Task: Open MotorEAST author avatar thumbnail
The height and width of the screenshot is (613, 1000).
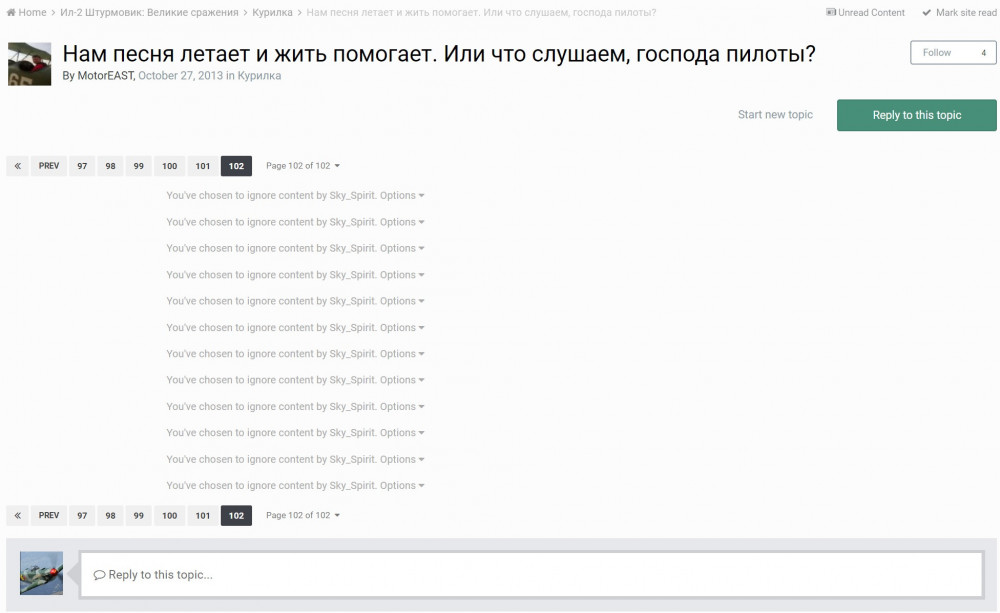Action: [29, 64]
